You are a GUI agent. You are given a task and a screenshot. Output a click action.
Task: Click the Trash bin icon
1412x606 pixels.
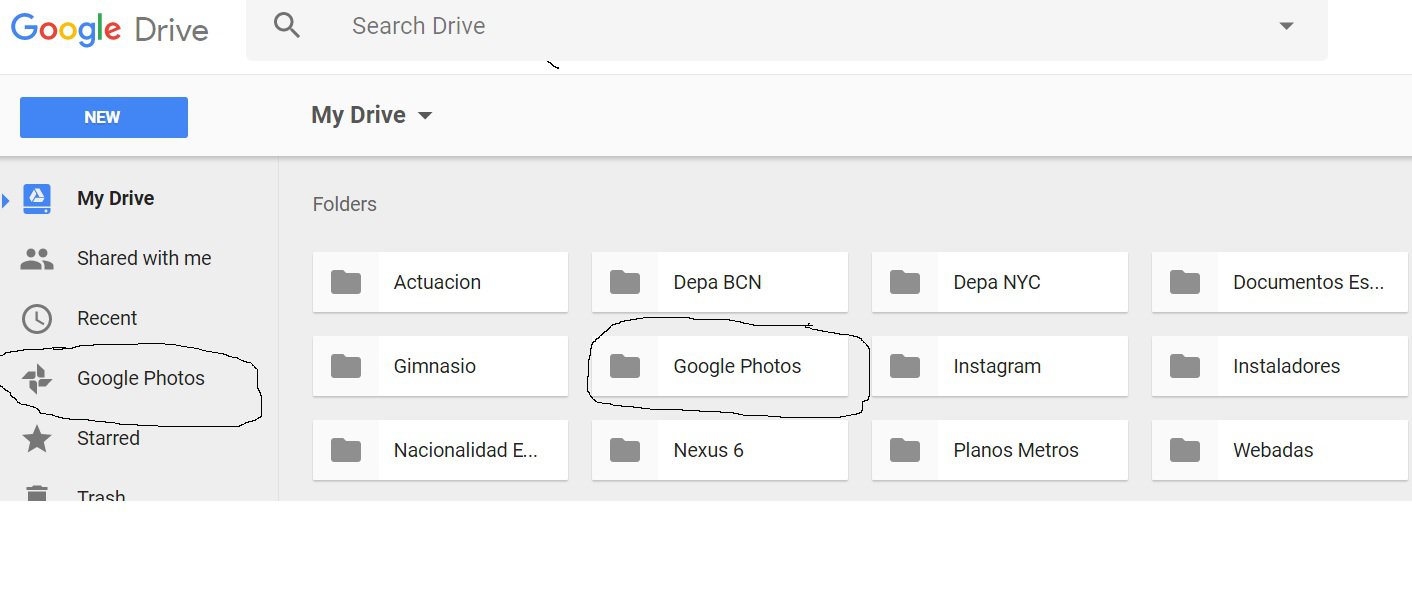[x=37, y=493]
